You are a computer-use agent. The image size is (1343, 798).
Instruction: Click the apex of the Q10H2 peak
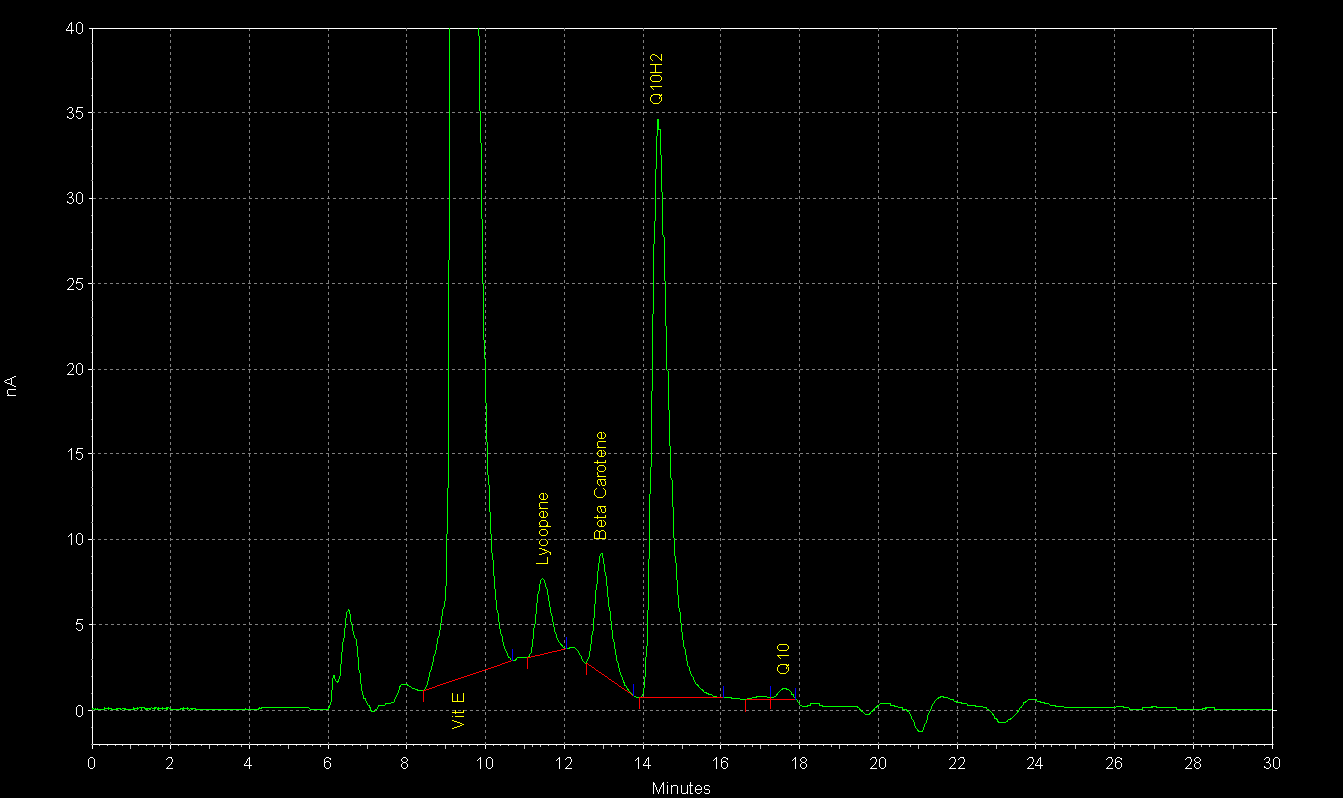click(658, 120)
